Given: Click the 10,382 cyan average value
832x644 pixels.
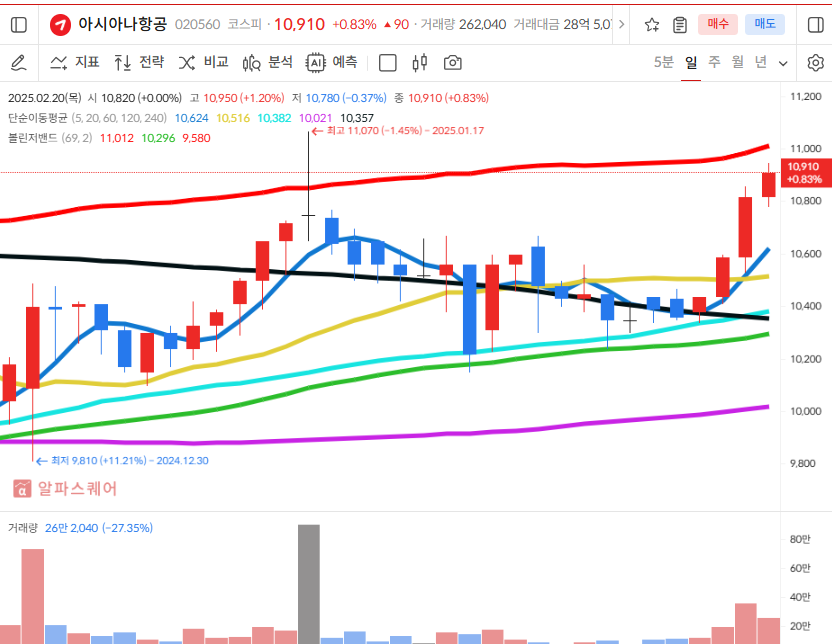Looking at the screenshot, I should 274,118.
